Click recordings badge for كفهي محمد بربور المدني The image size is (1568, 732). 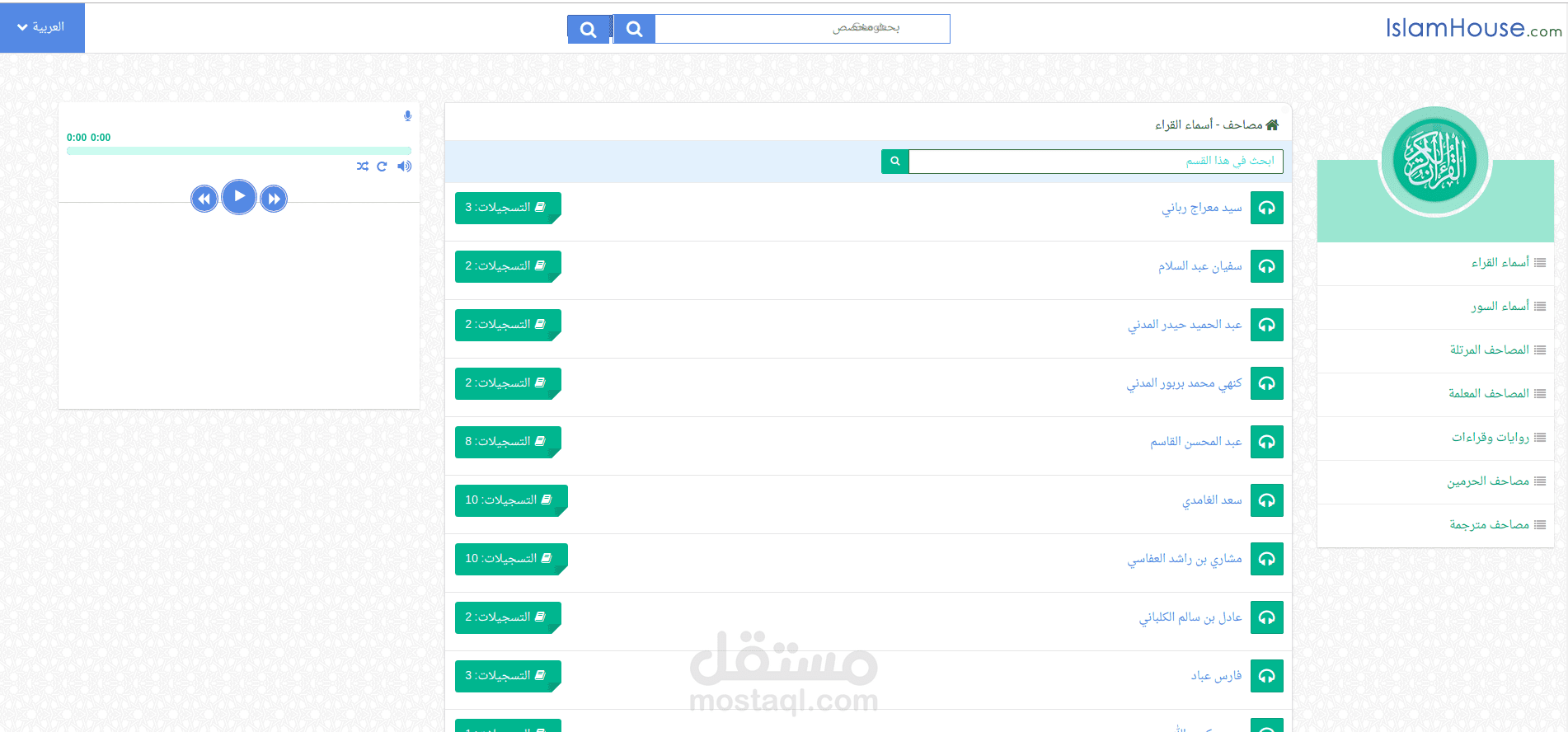click(508, 383)
